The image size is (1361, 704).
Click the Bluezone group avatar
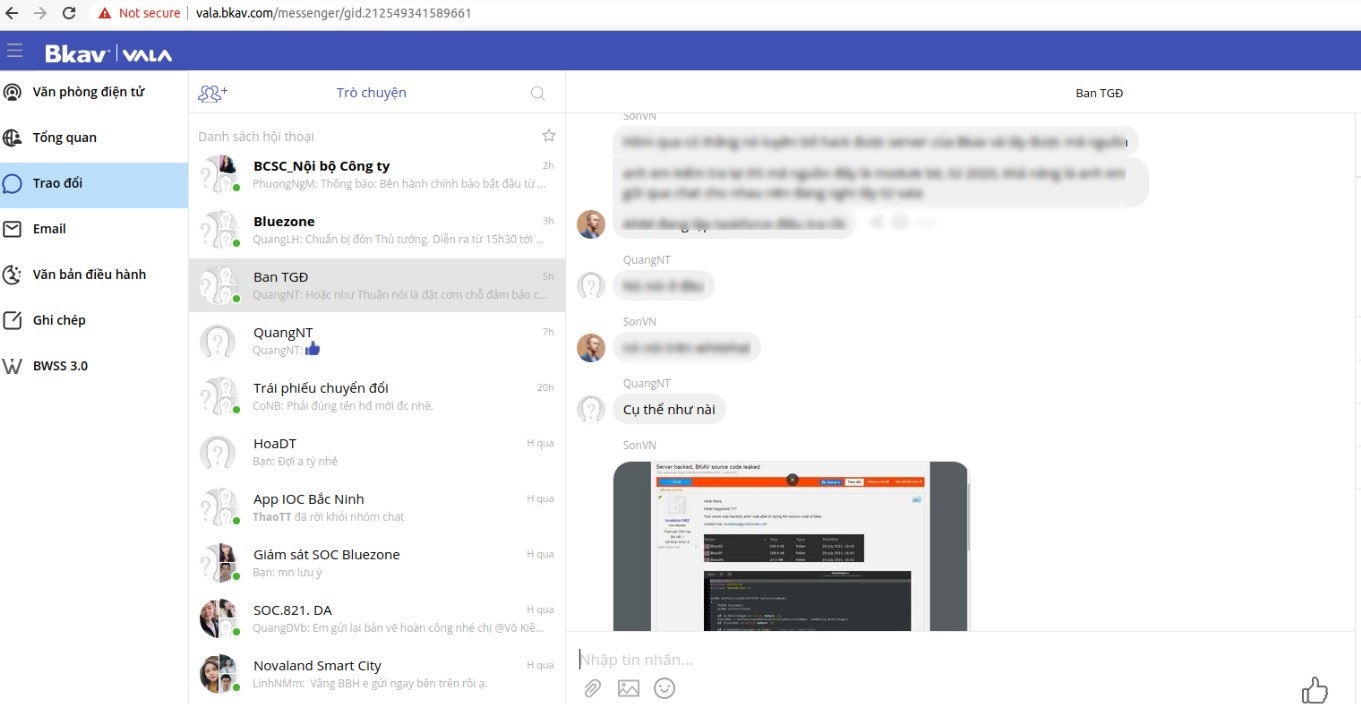click(x=219, y=230)
